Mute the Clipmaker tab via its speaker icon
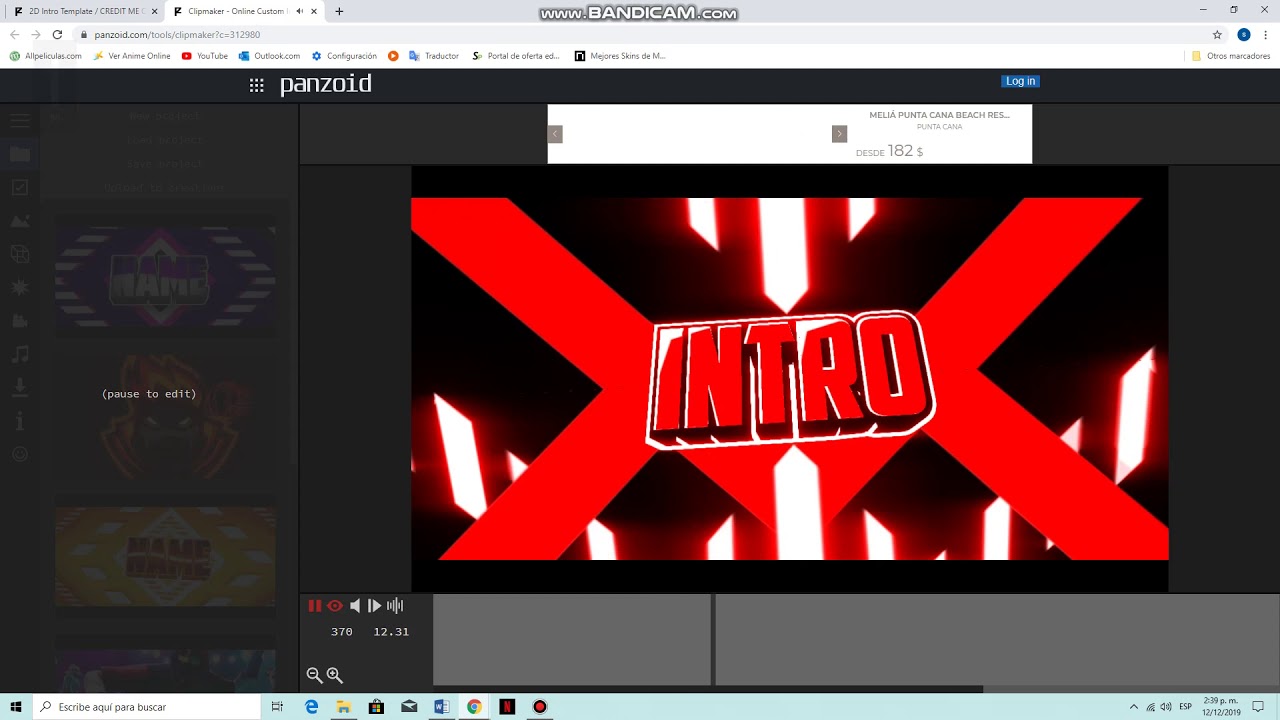1280x720 pixels. pyautogui.click(x=300, y=11)
